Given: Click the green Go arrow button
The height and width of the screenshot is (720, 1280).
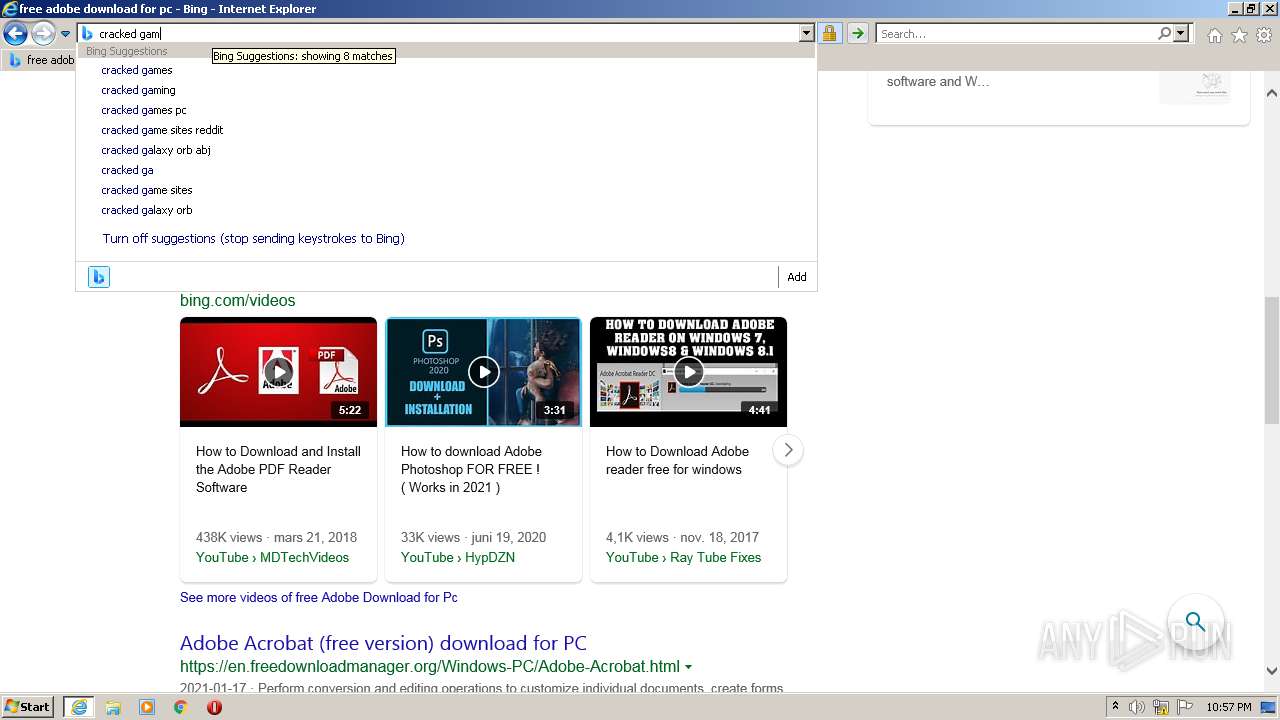Looking at the screenshot, I should point(857,34).
